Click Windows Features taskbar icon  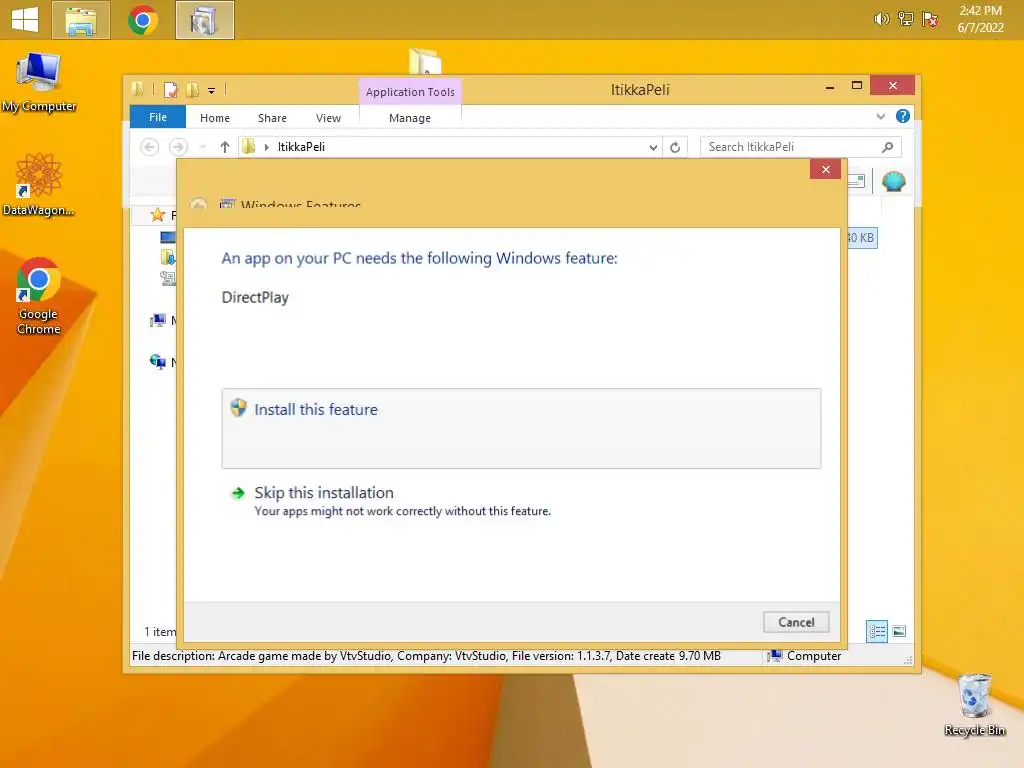coord(204,20)
